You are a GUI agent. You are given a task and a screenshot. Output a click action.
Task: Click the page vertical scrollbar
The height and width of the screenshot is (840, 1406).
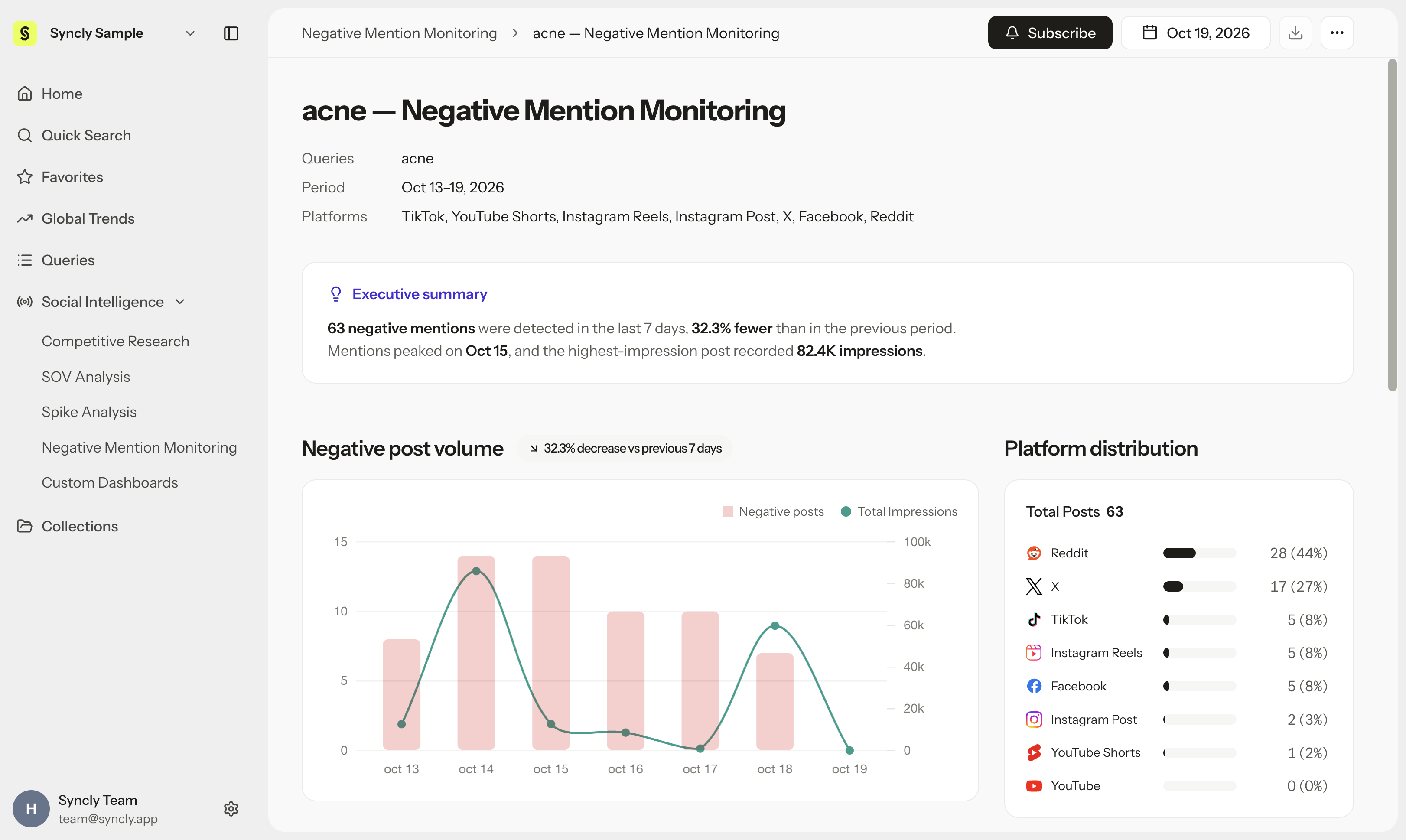[x=1392, y=225]
